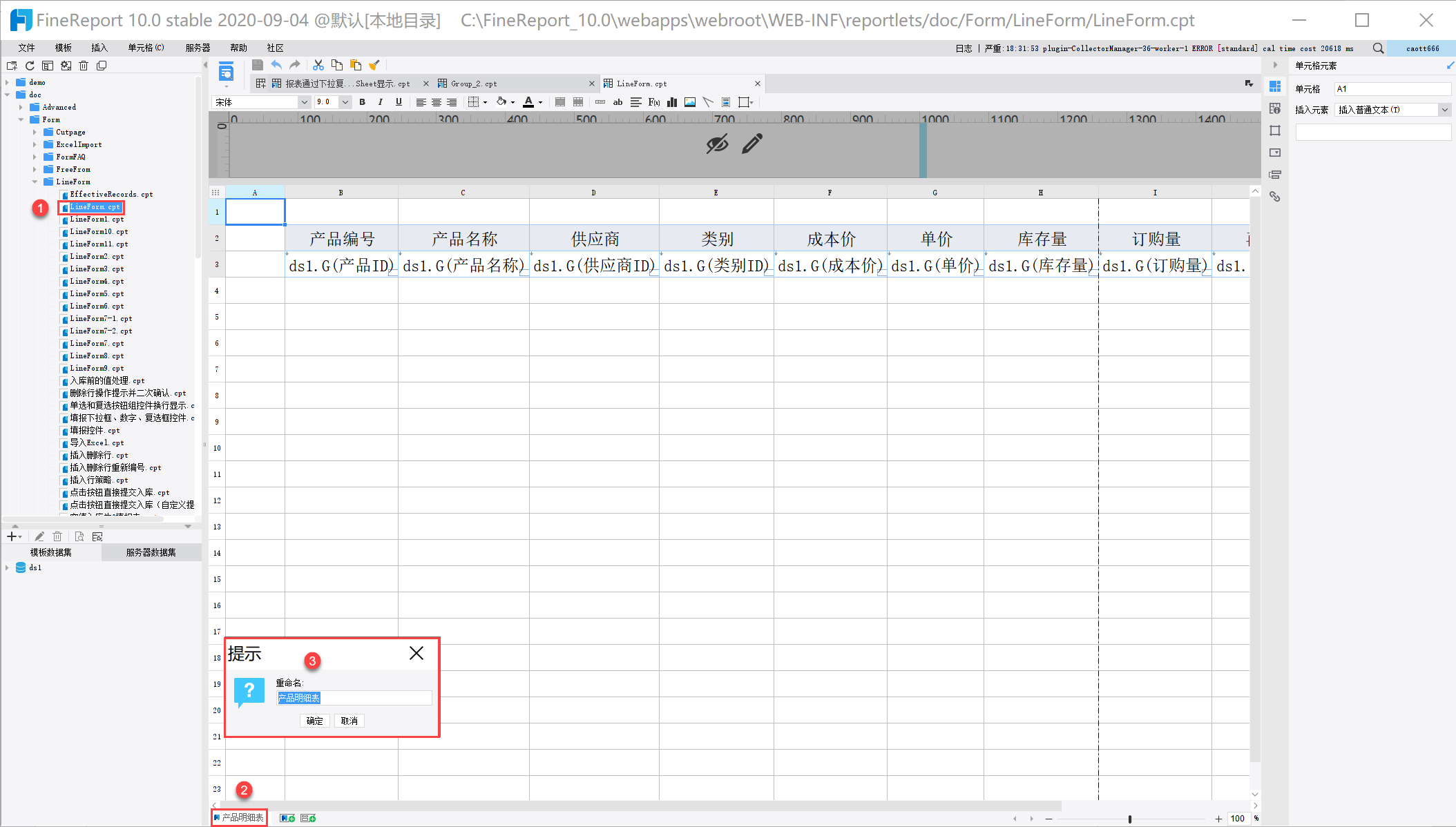
Task: Click the insert image toolbar icon
Action: point(689,102)
